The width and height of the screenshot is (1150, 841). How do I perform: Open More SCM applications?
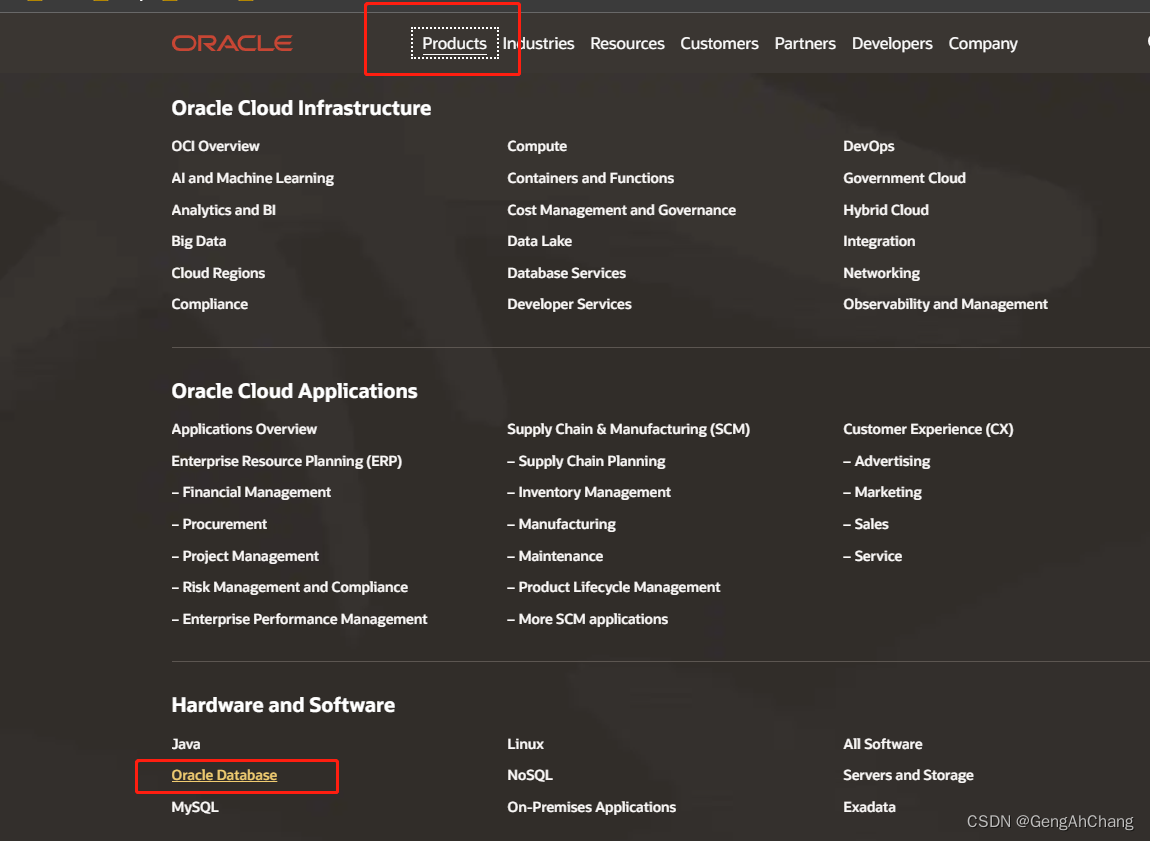587,619
